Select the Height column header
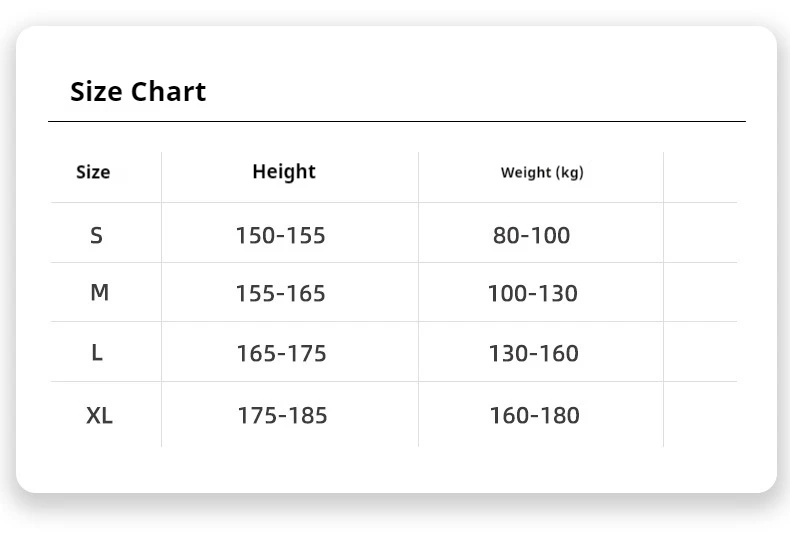Viewport: 790px width, 548px height. (x=283, y=172)
